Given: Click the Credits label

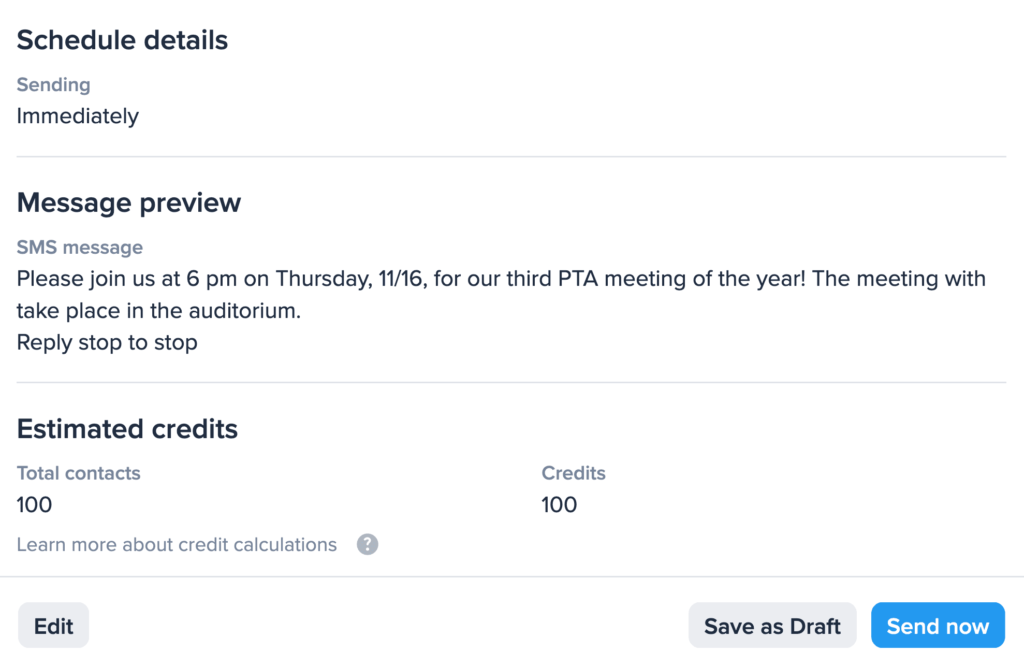Looking at the screenshot, I should point(573,473).
